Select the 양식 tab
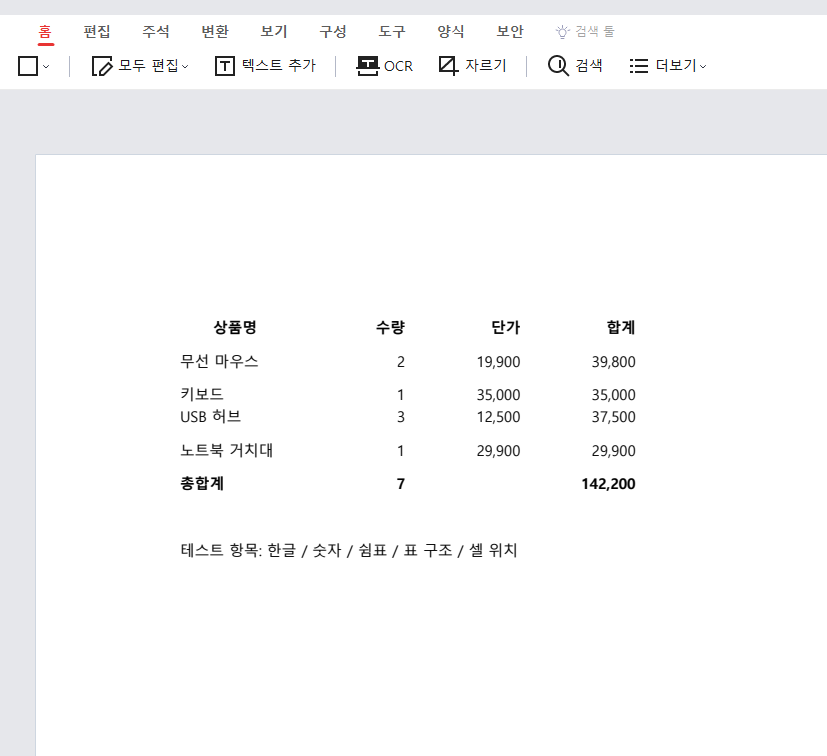Image resolution: width=827 pixels, height=756 pixels. (x=451, y=32)
